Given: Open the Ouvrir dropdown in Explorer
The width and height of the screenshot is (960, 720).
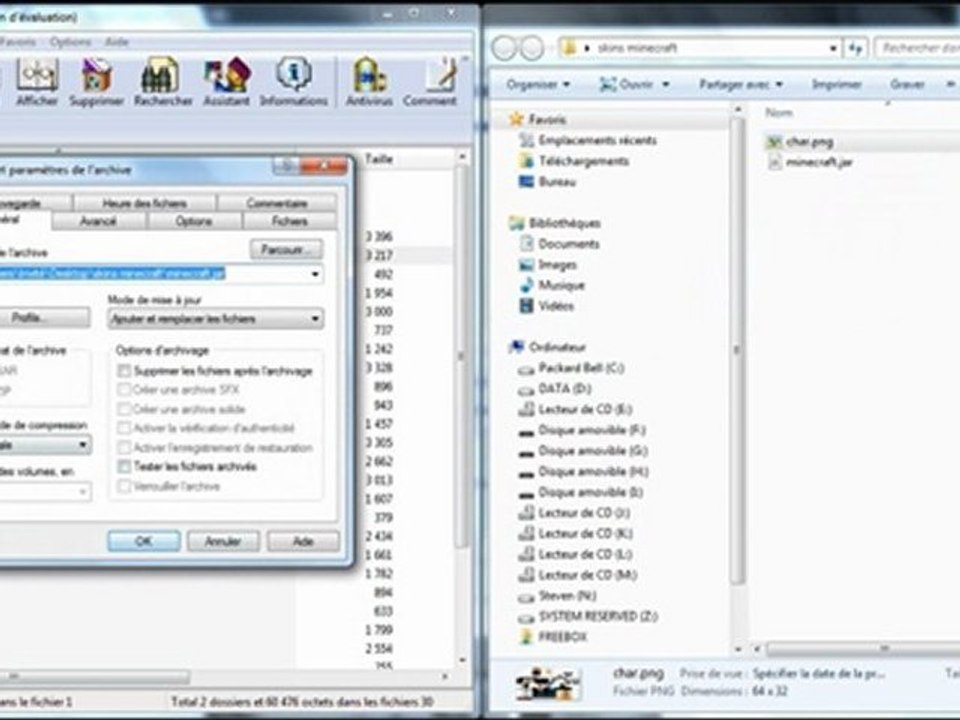Looking at the screenshot, I should [634, 84].
